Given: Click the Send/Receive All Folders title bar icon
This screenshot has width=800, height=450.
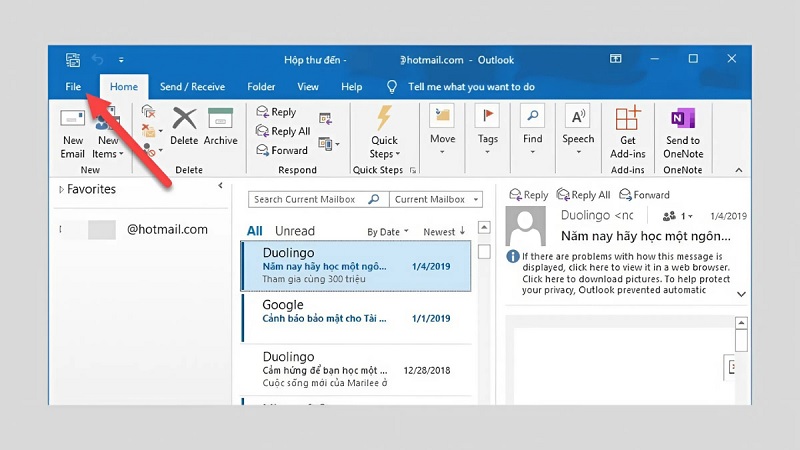Looking at the screenshot, I should tap(73, 60).
